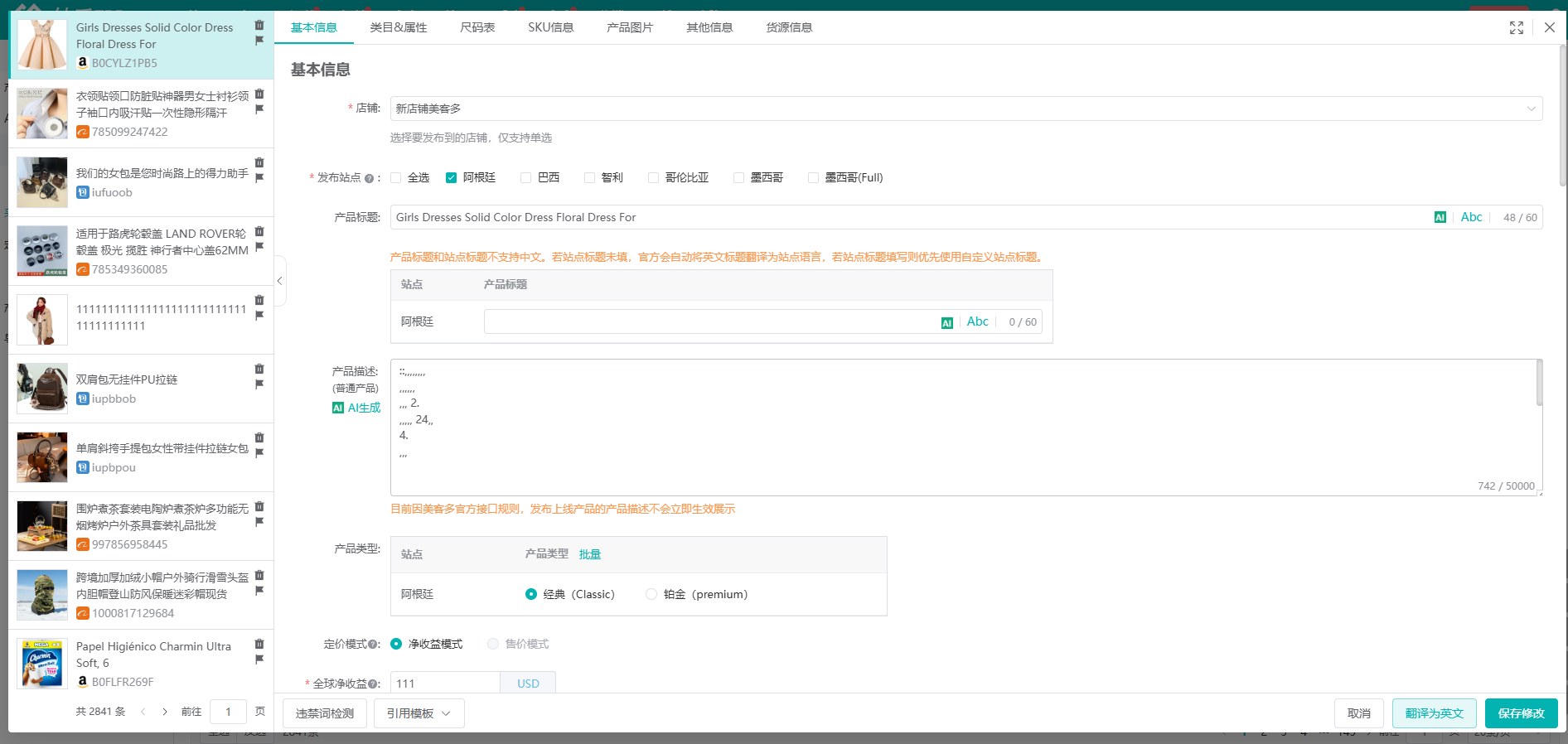This screenshot has height=744, width=1568.
Task: Click help icon next to 发布站点
Action: [369, 178]
